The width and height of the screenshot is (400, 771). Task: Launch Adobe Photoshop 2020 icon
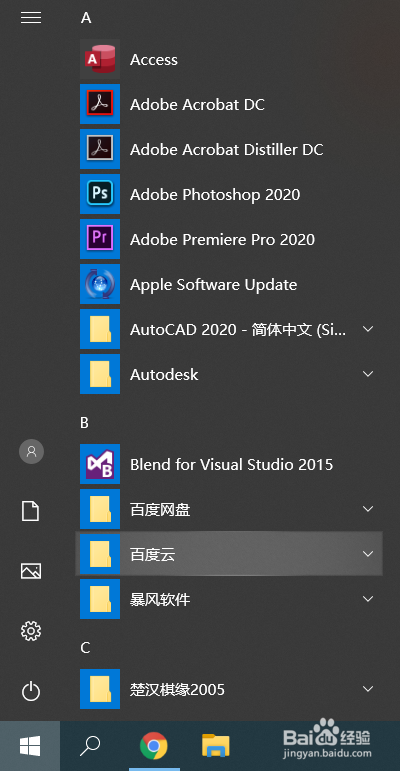point(100,194)
